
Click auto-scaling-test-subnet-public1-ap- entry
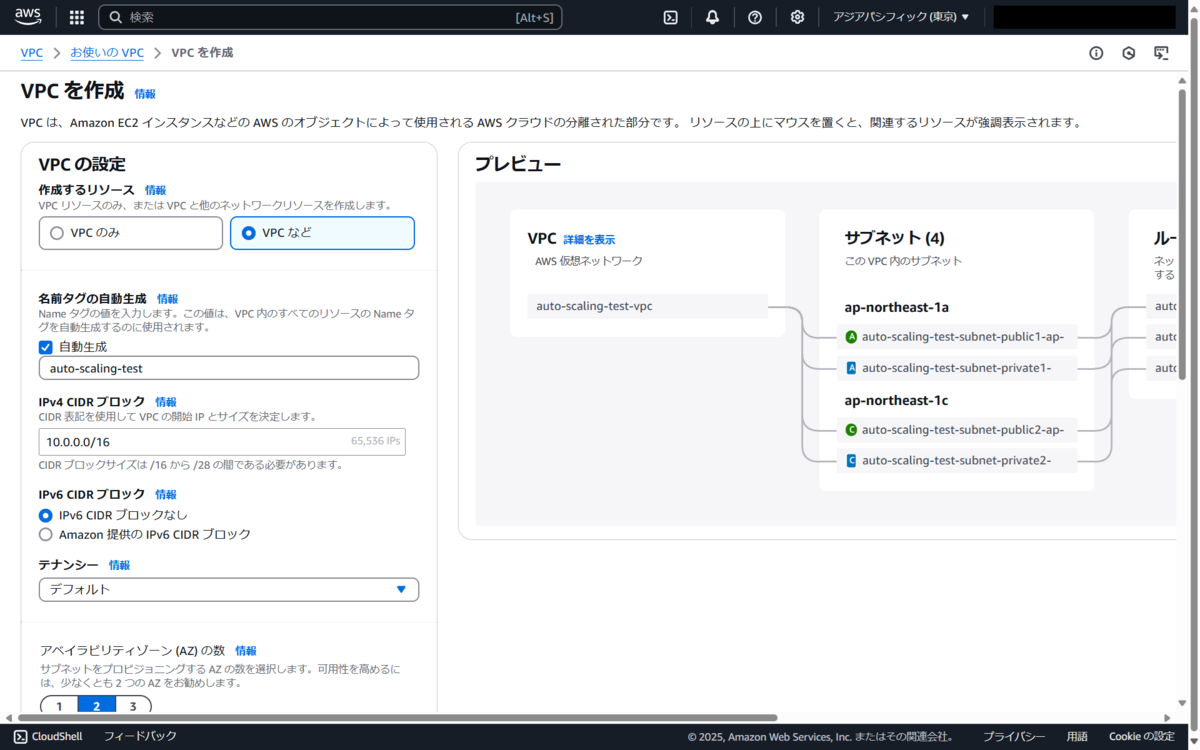[957, 337]
